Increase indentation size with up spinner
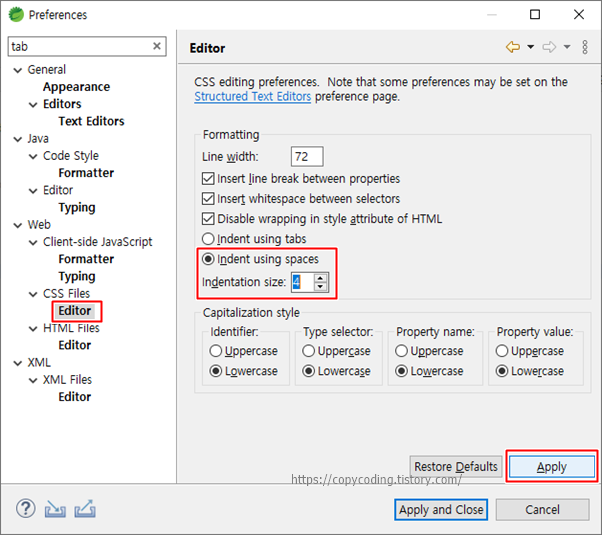 [x=320, y=277]
